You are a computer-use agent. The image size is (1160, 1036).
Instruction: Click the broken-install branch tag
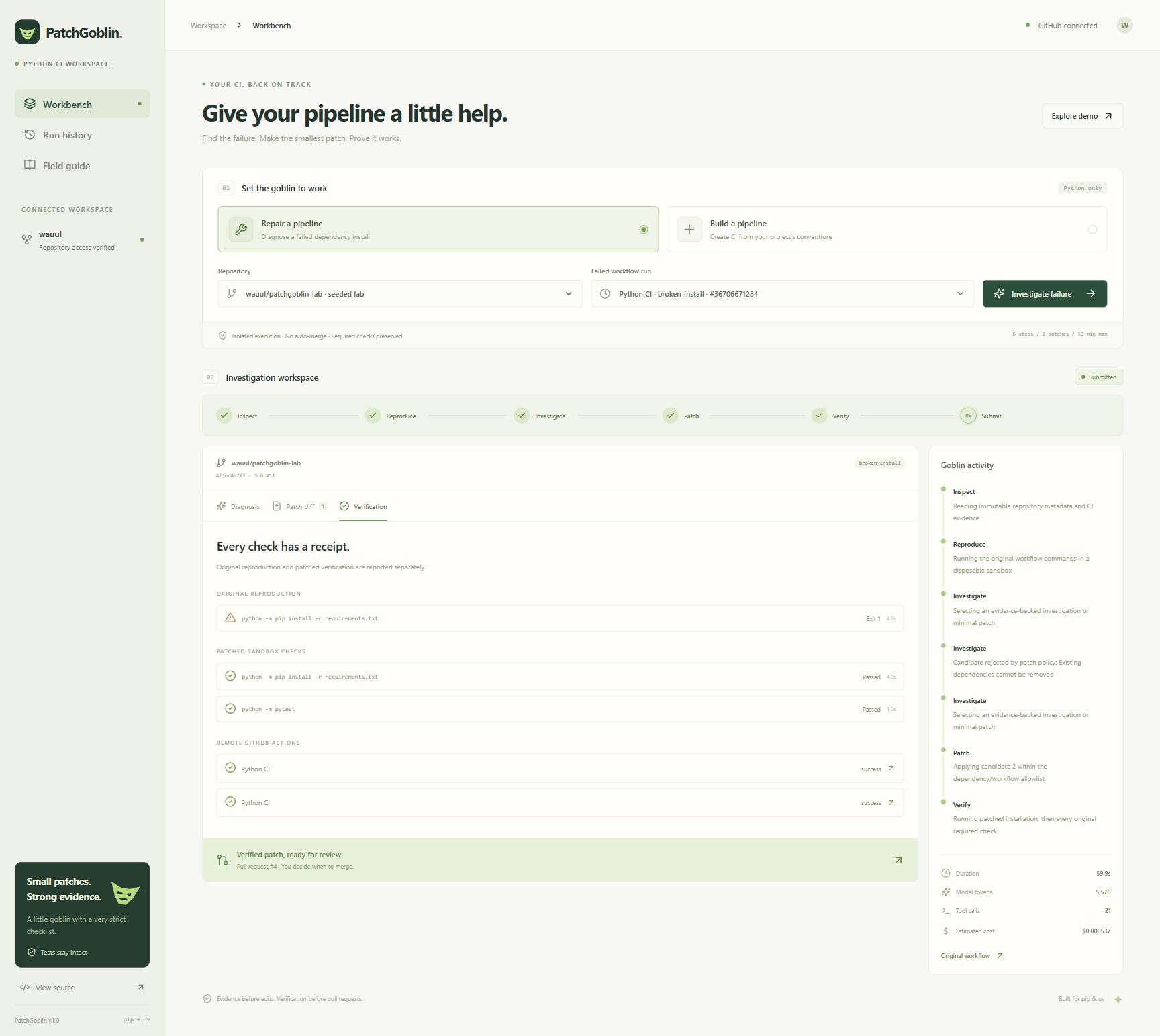(879, 463)
